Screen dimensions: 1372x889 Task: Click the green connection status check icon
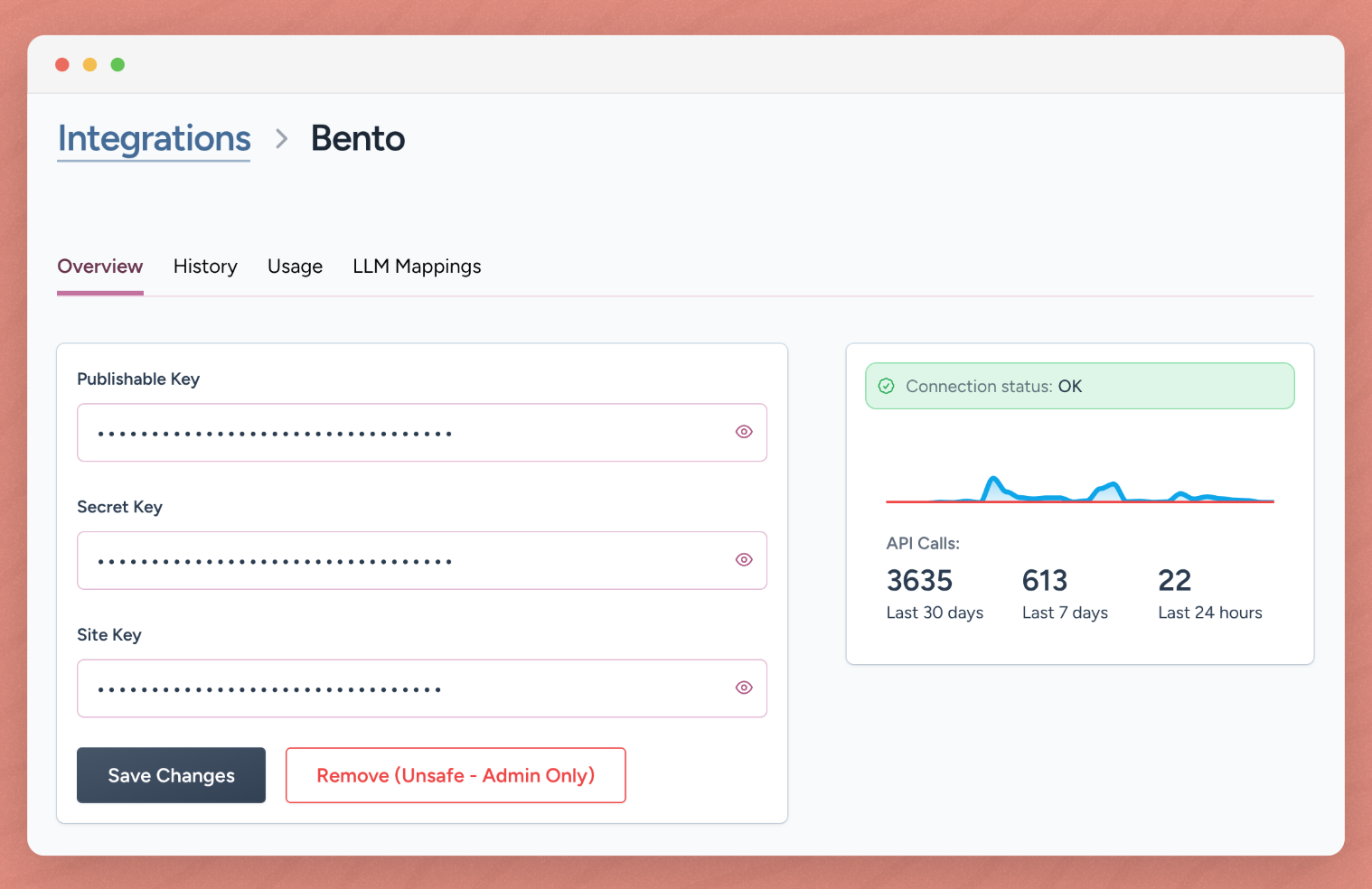[887, 386]
